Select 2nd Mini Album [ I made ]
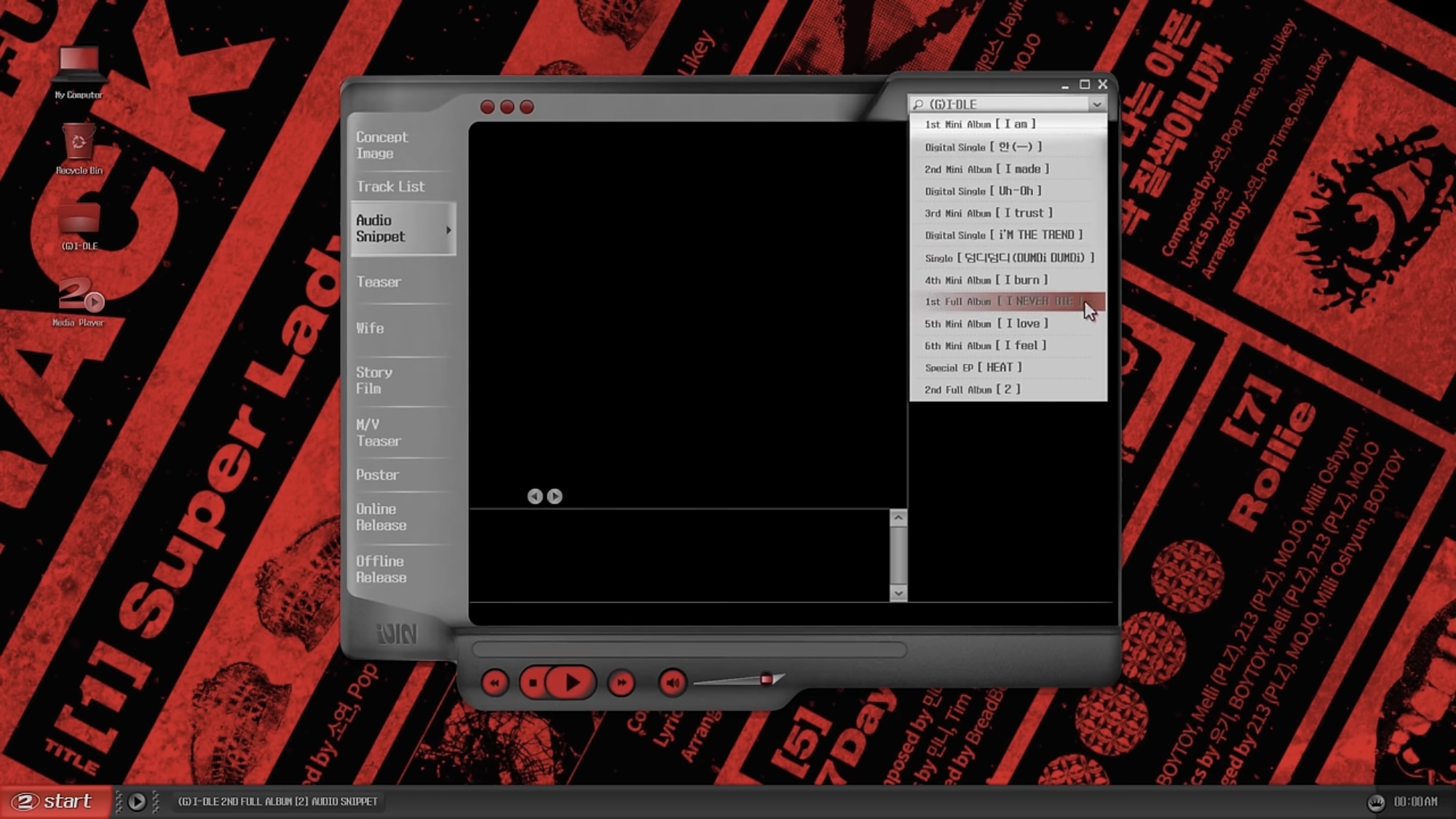The height and width of the screenshot is (819, 1456). (1008, 169)
